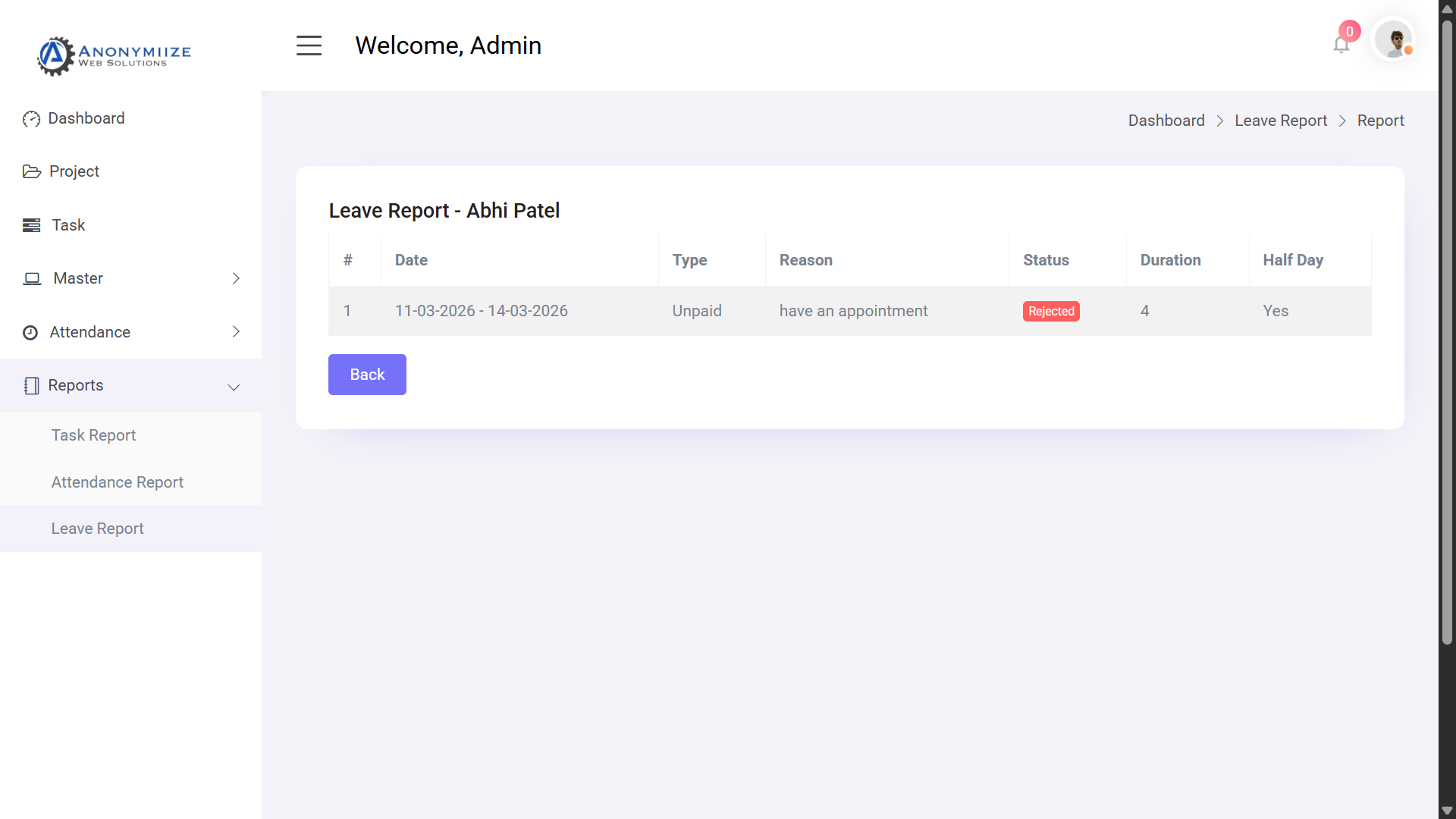Expand the Master submenu chevron
1456x819 pixels.
pos(236,278)
